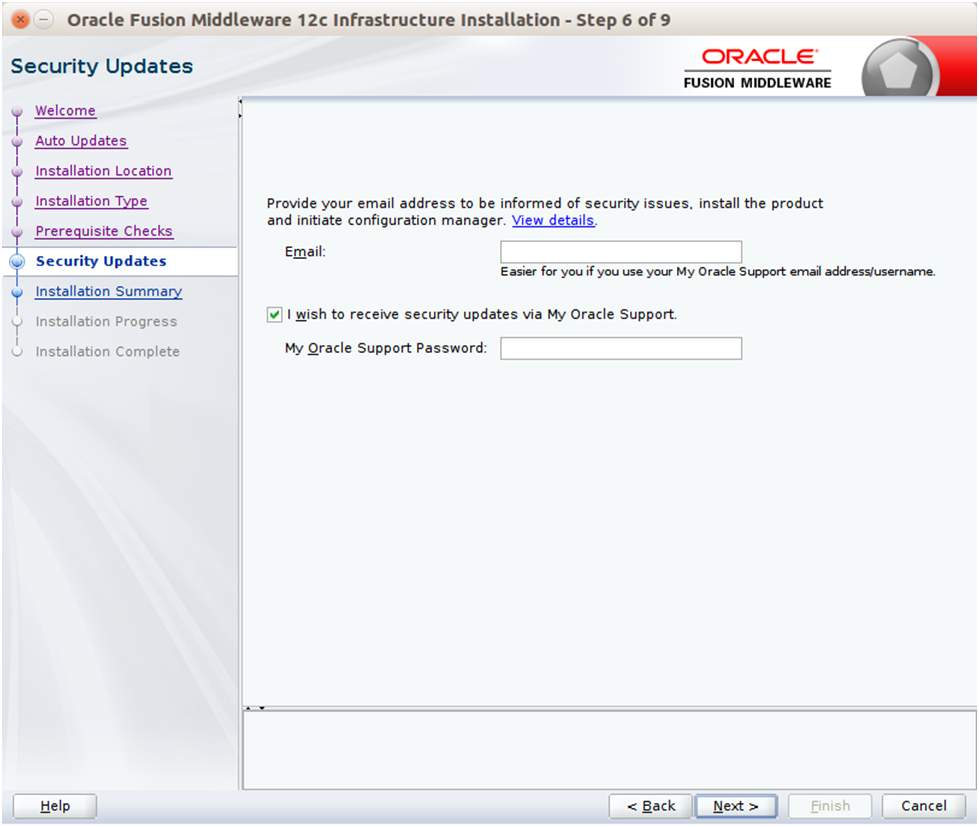
Task: Select the Security Updates step
Action: (101, 261)
